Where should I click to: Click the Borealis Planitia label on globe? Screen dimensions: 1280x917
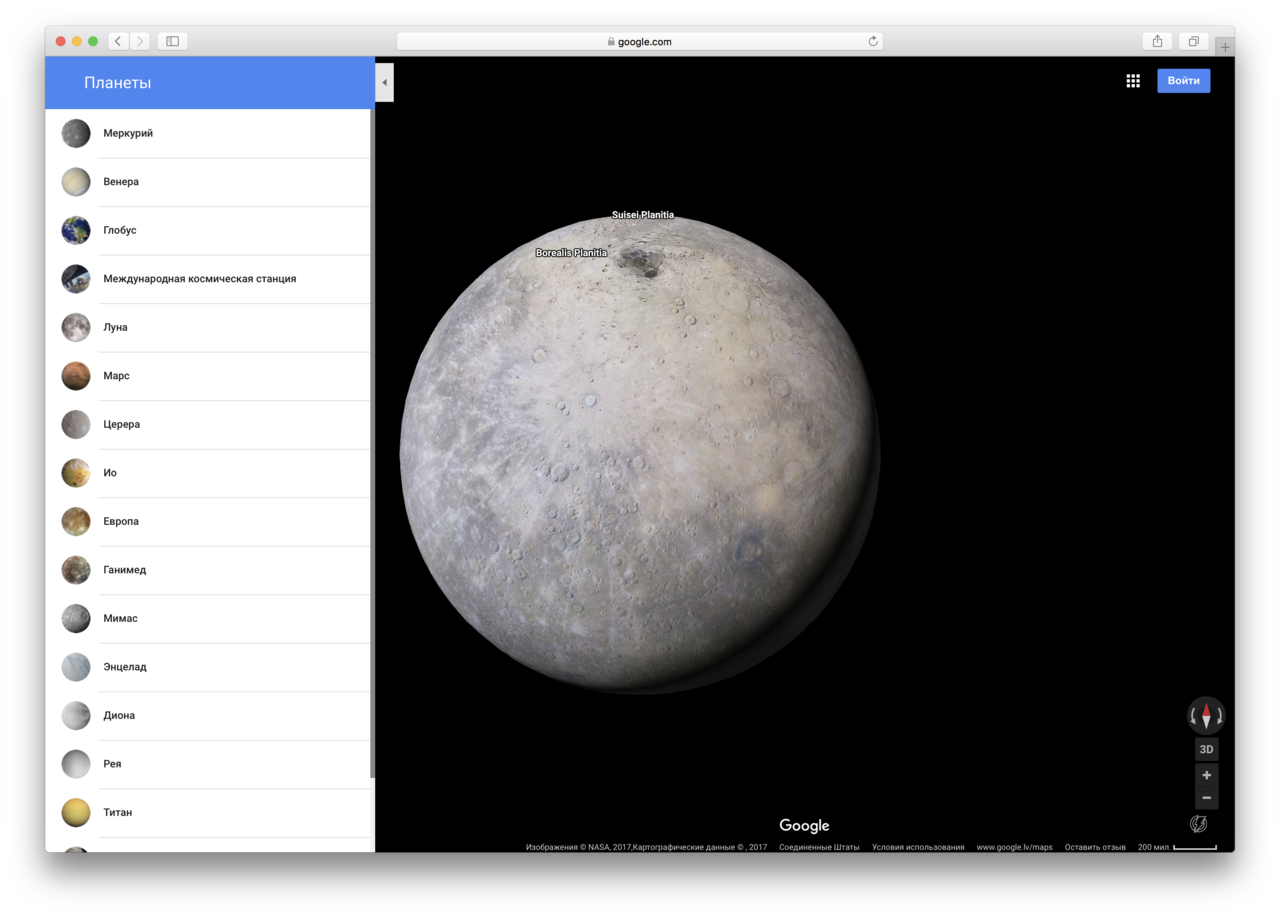(x=571, y=253)
